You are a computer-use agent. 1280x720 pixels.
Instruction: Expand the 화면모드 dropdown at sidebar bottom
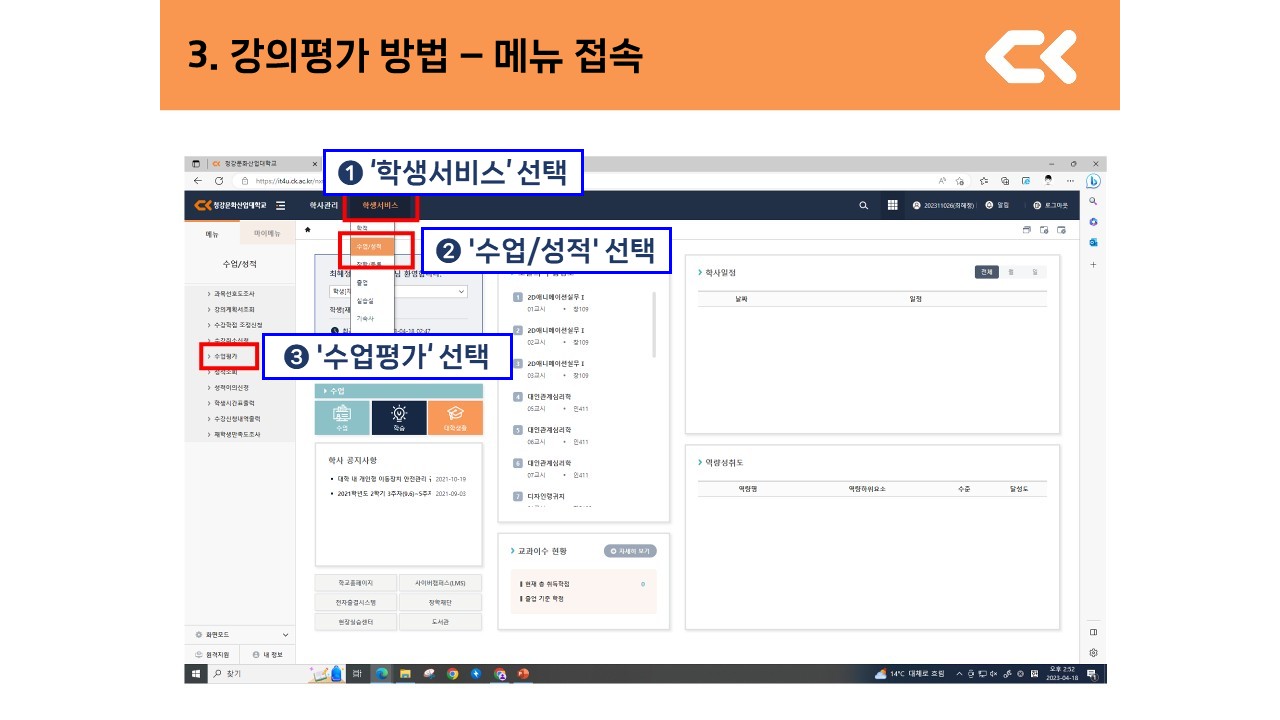[285, 635]
